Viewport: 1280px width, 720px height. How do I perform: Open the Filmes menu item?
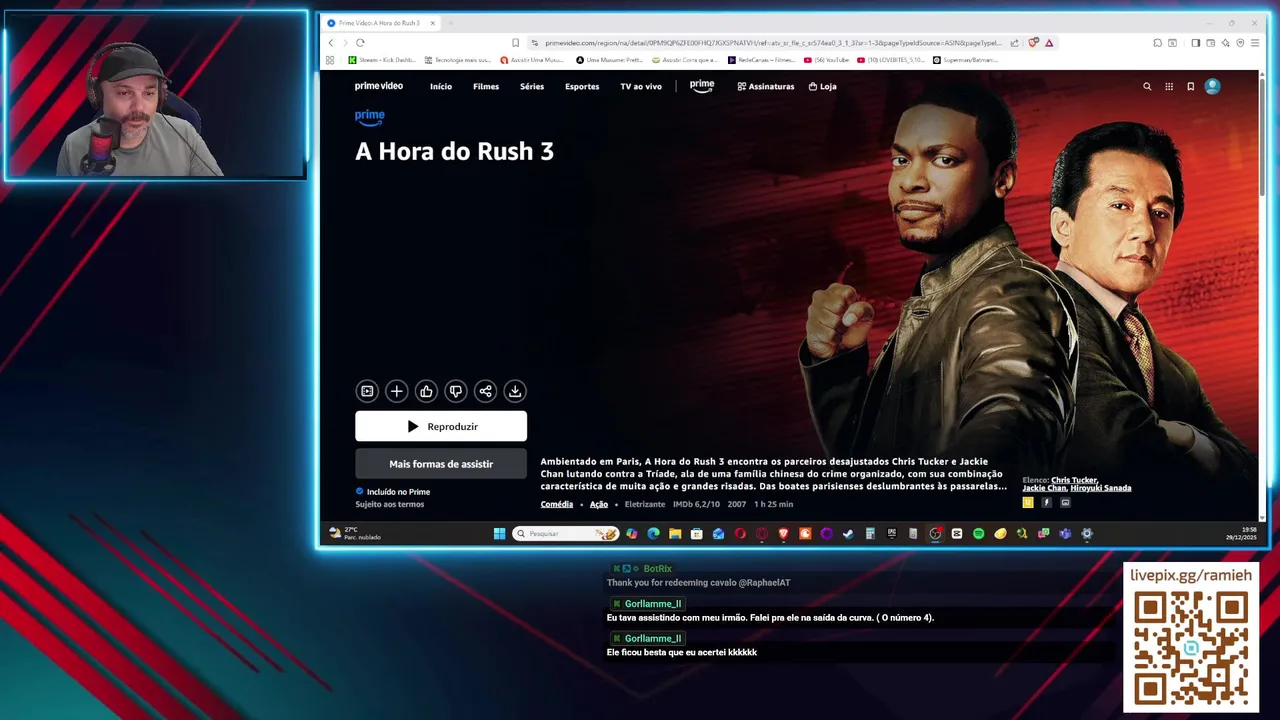tap(486, 86)
